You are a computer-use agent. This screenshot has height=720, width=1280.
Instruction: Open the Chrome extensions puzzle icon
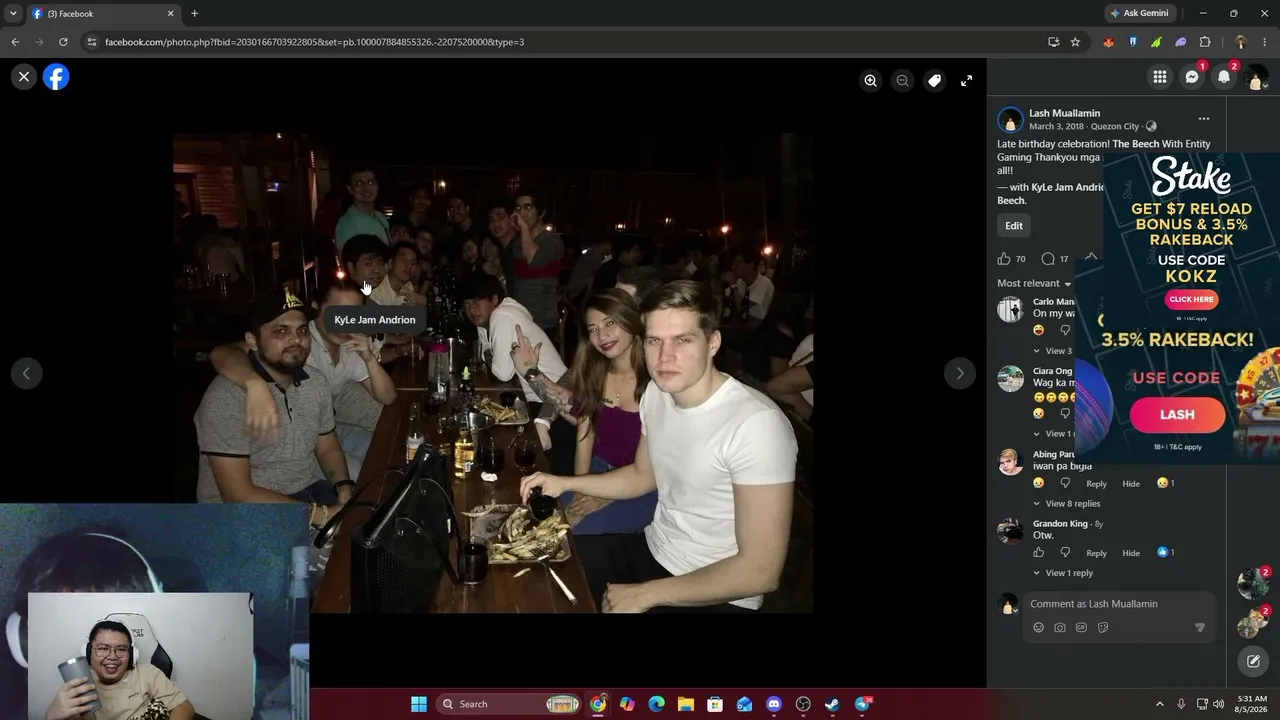pos(1205,42)
